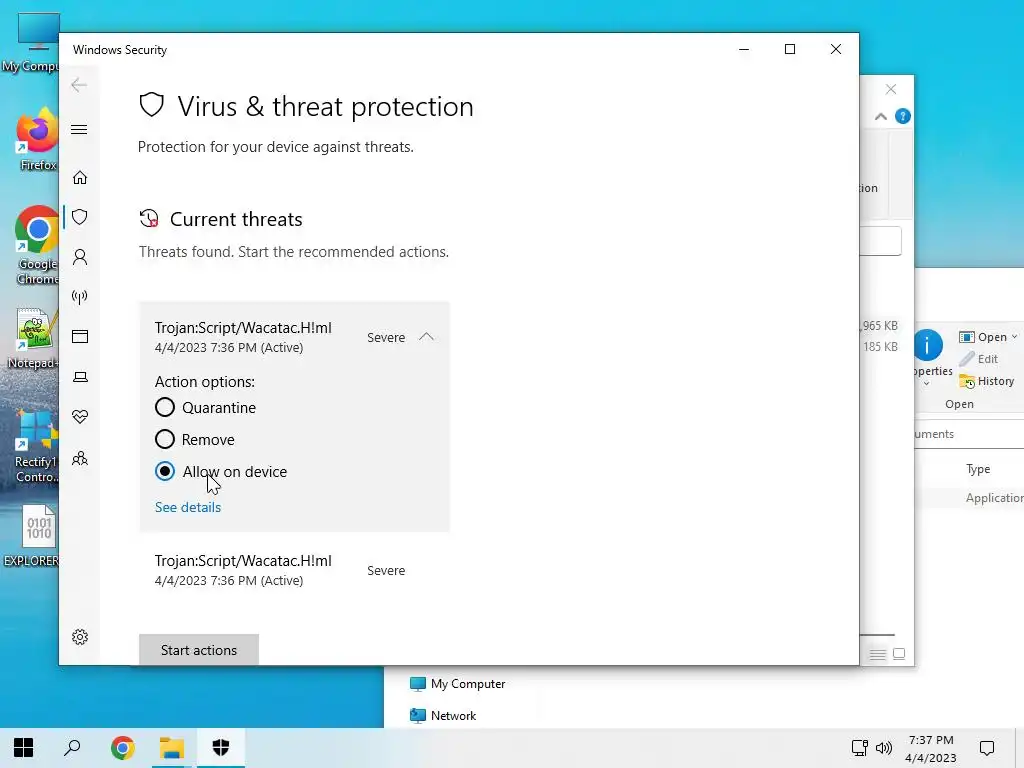
Task: Select Network in Explorer navigation pane
Action: (x=443, y=716)
